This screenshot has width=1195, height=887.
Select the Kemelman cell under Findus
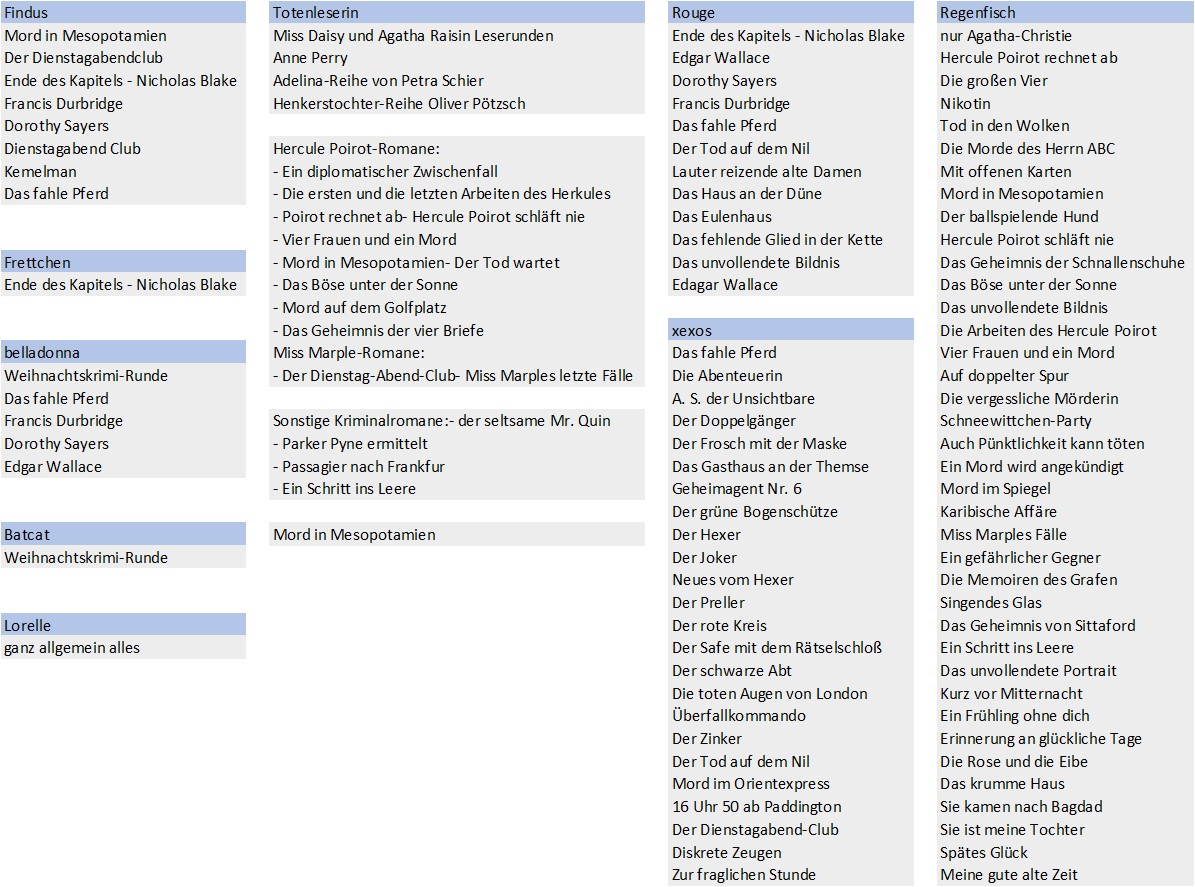pyautogui.click(x=41, y=171)
